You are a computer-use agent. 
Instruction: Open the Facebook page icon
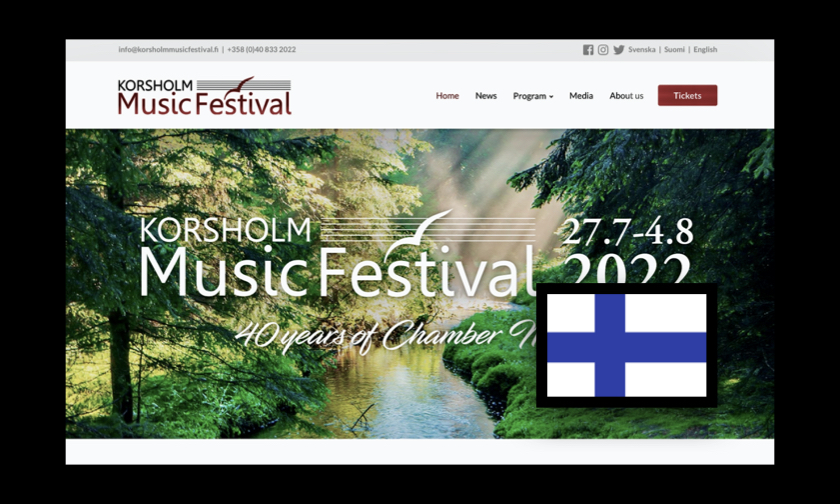coord(588,50)
